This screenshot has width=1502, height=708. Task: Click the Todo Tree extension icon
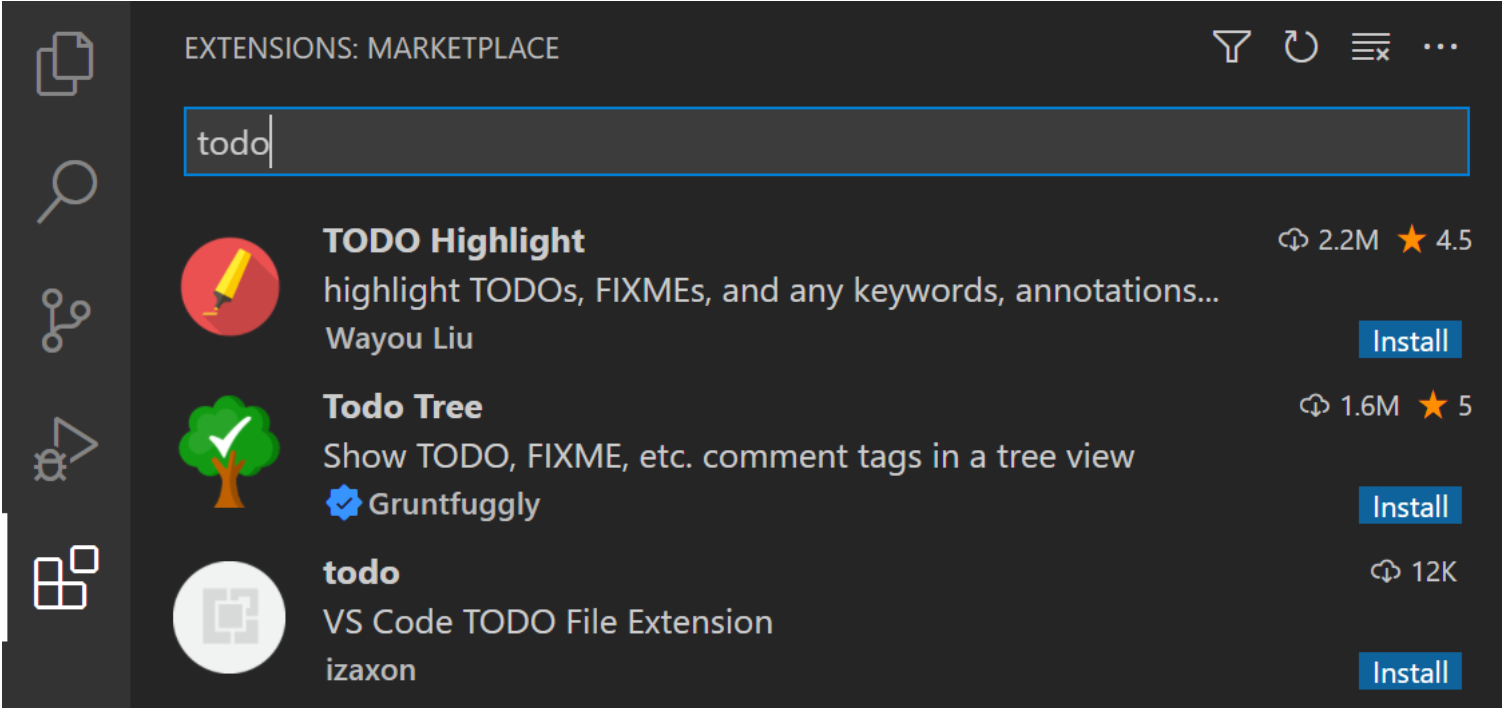[x=229, y=452]
